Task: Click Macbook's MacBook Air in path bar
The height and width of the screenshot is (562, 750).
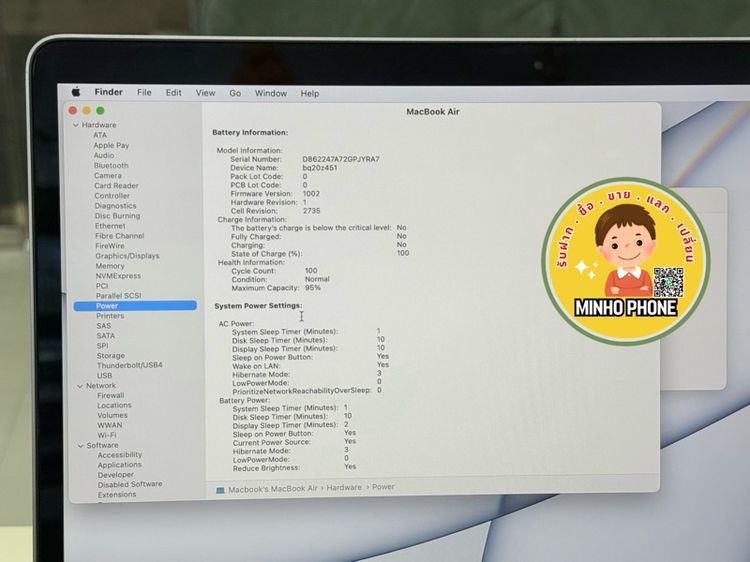Action: point(273,489)
